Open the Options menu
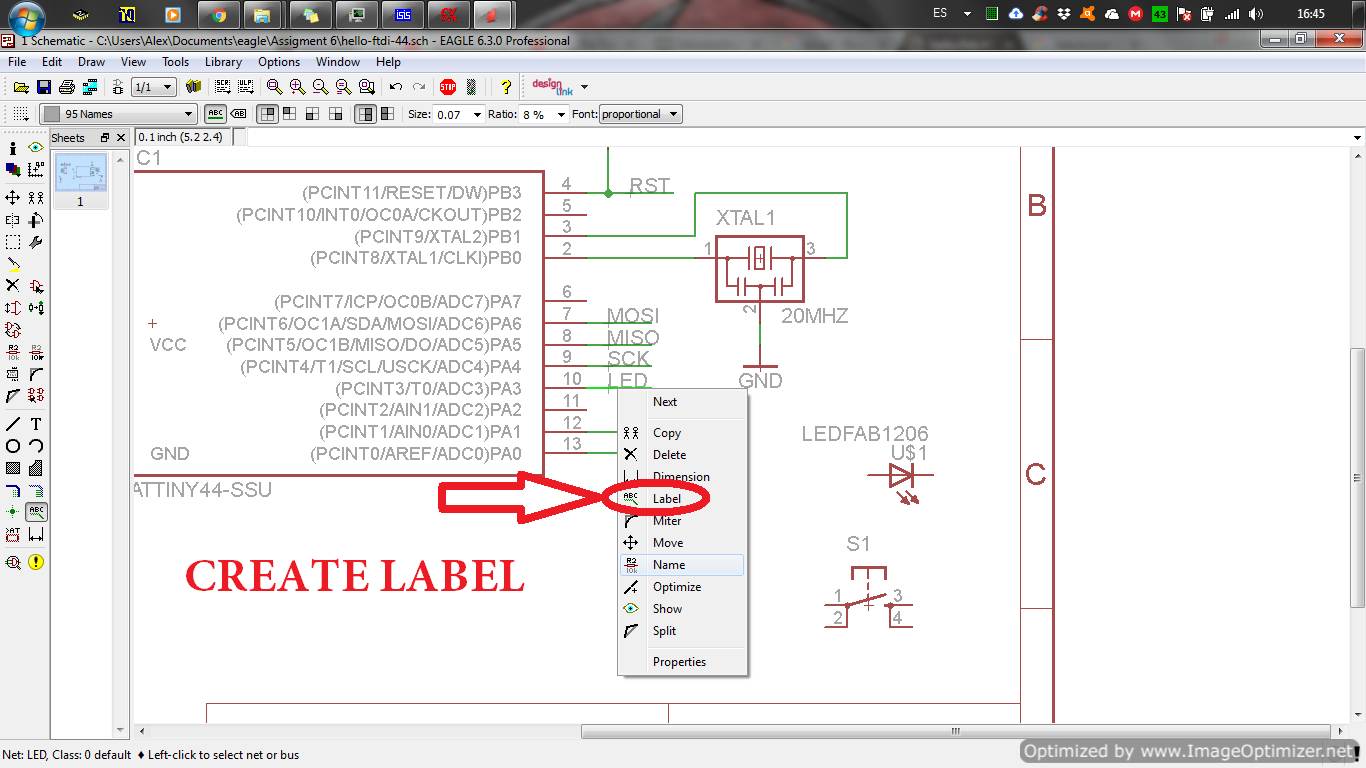The image size is (1366, 768). [x=279, y=62]
